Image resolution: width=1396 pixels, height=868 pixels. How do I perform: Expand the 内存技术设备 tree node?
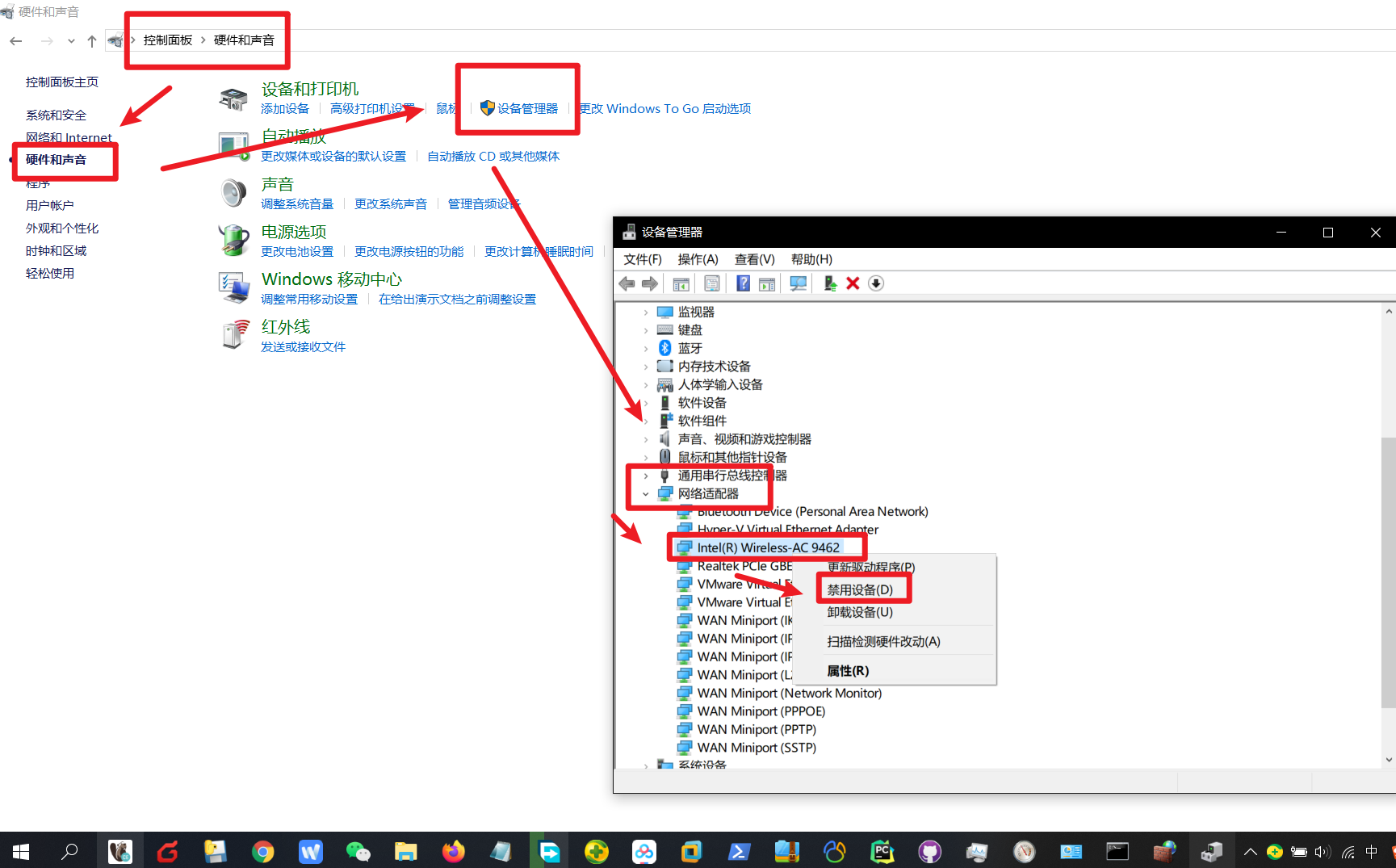(646, 366)
